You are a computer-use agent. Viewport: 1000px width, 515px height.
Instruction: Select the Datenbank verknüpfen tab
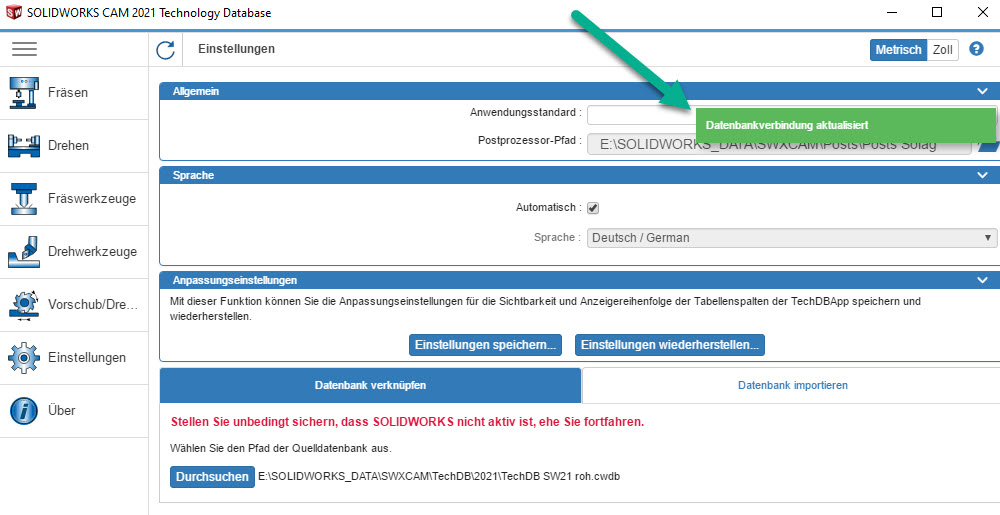click(x=370, y=385)
